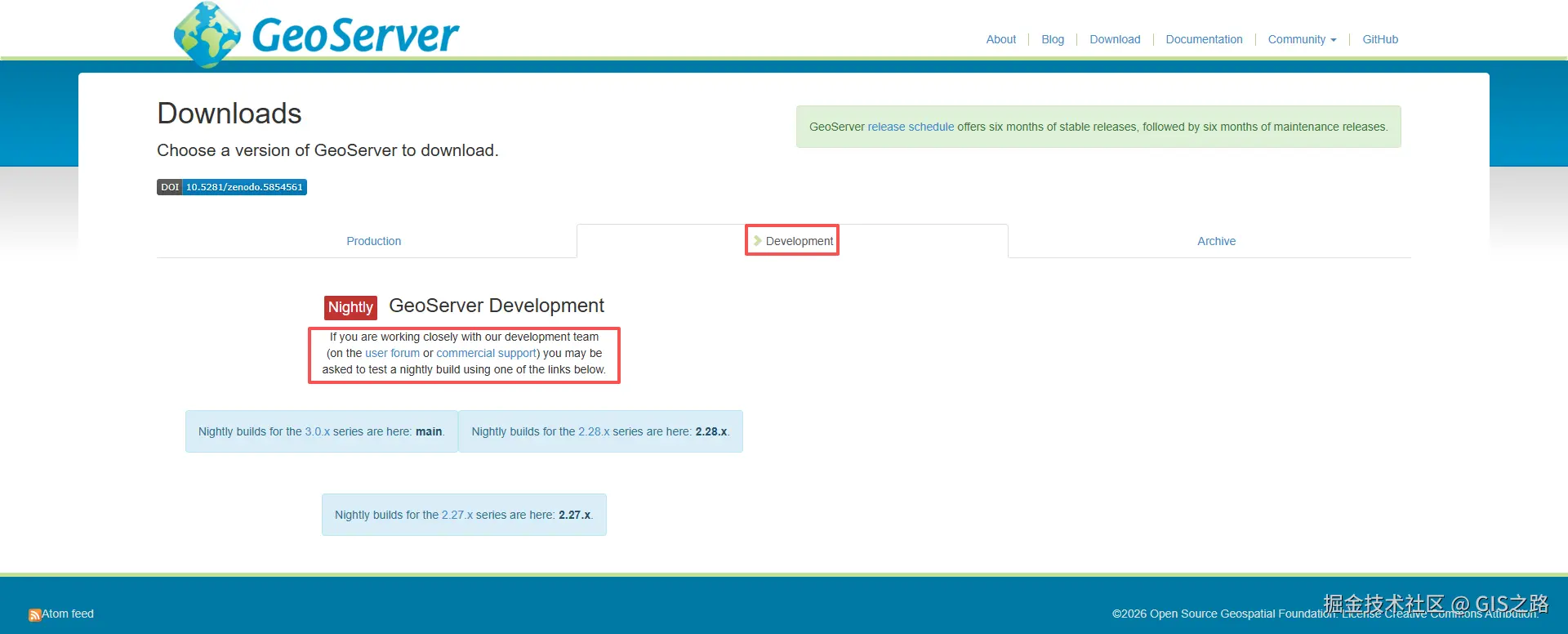The width and height of the screenshot is (1568, 634).
Task: Click the red Nightly badge
Action: [350, 307]
